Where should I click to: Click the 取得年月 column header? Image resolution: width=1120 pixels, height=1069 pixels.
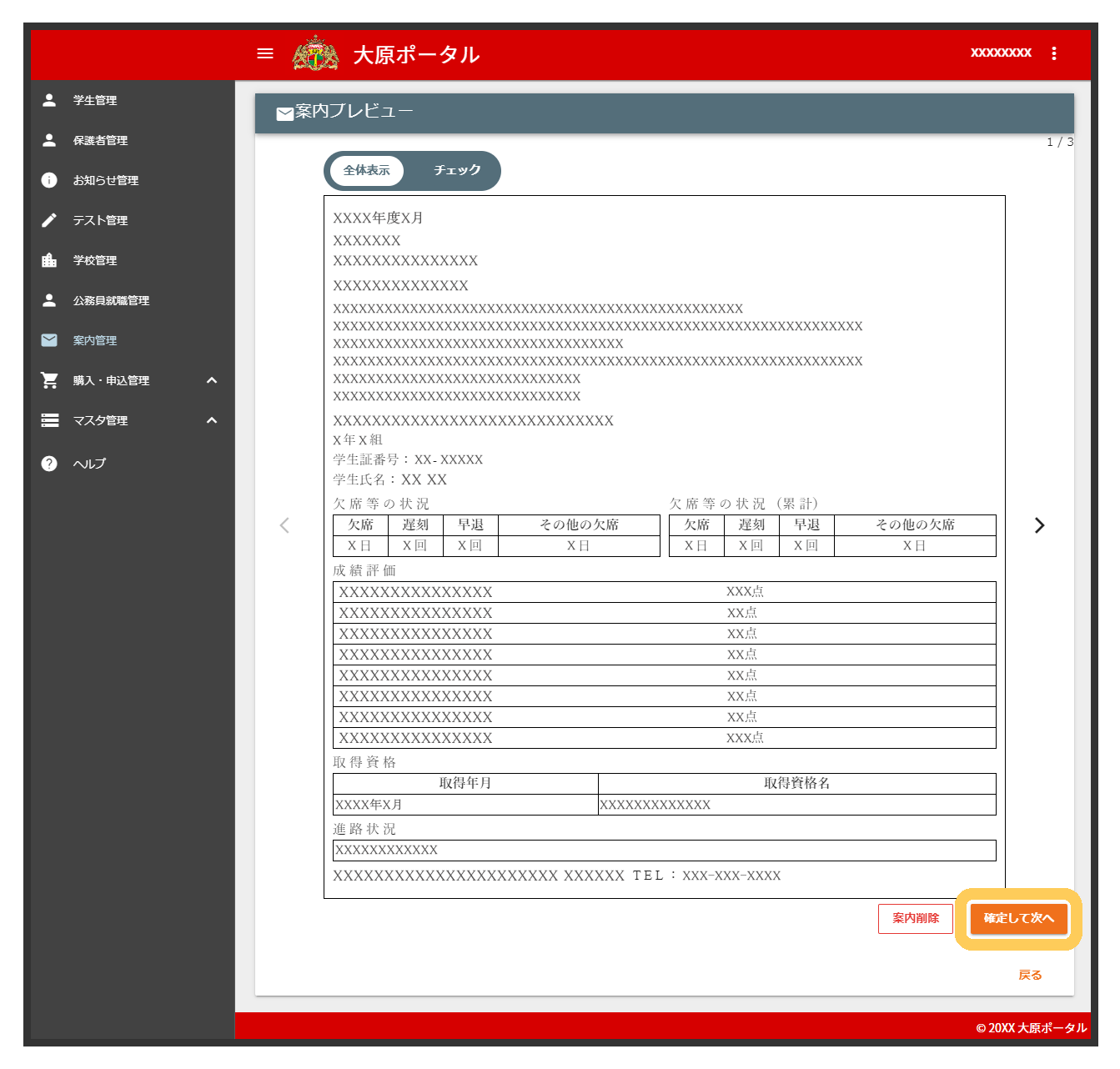coord(465,783)
